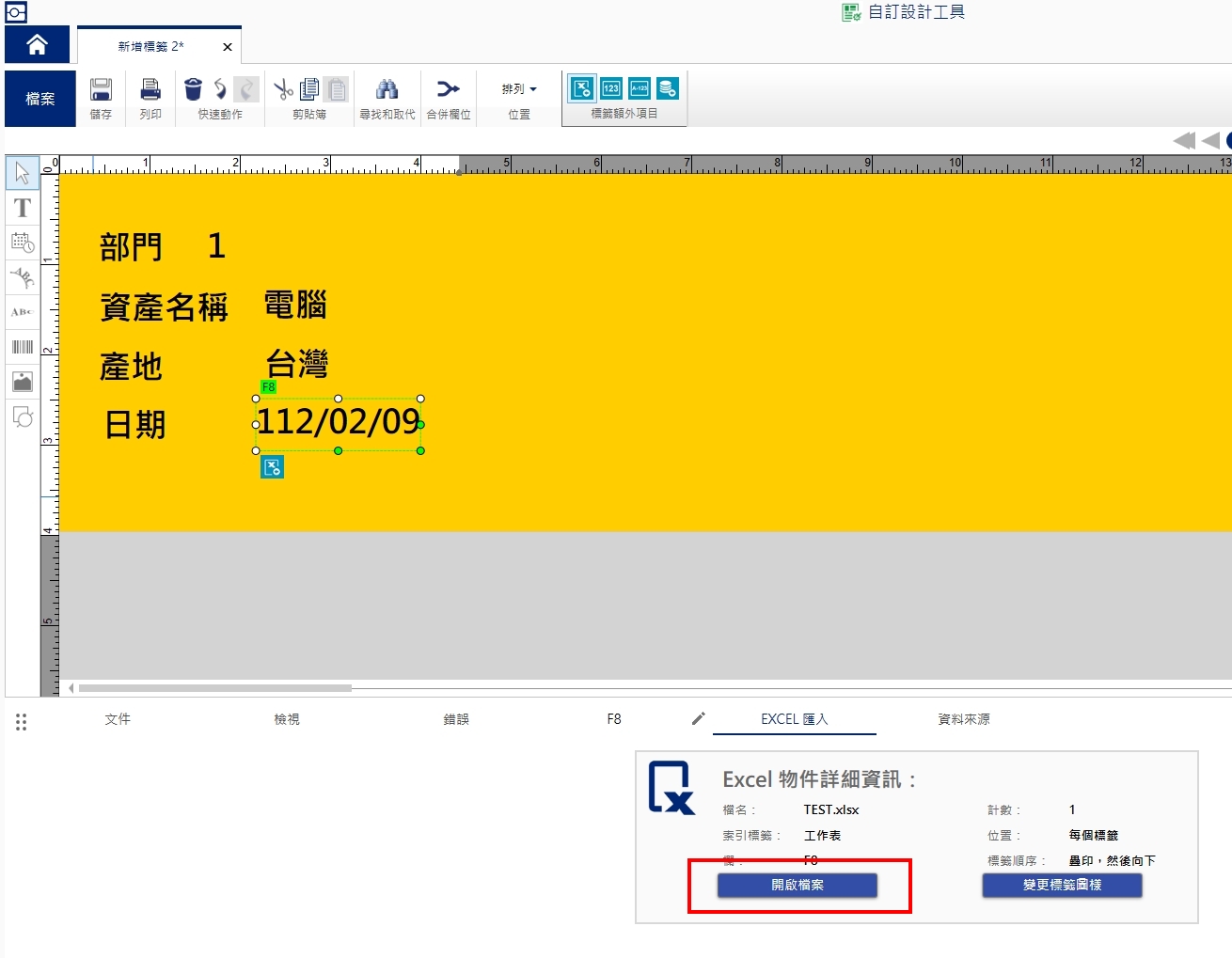
Task: Click the Paste clipboard icon
Action: pos(337,89)
